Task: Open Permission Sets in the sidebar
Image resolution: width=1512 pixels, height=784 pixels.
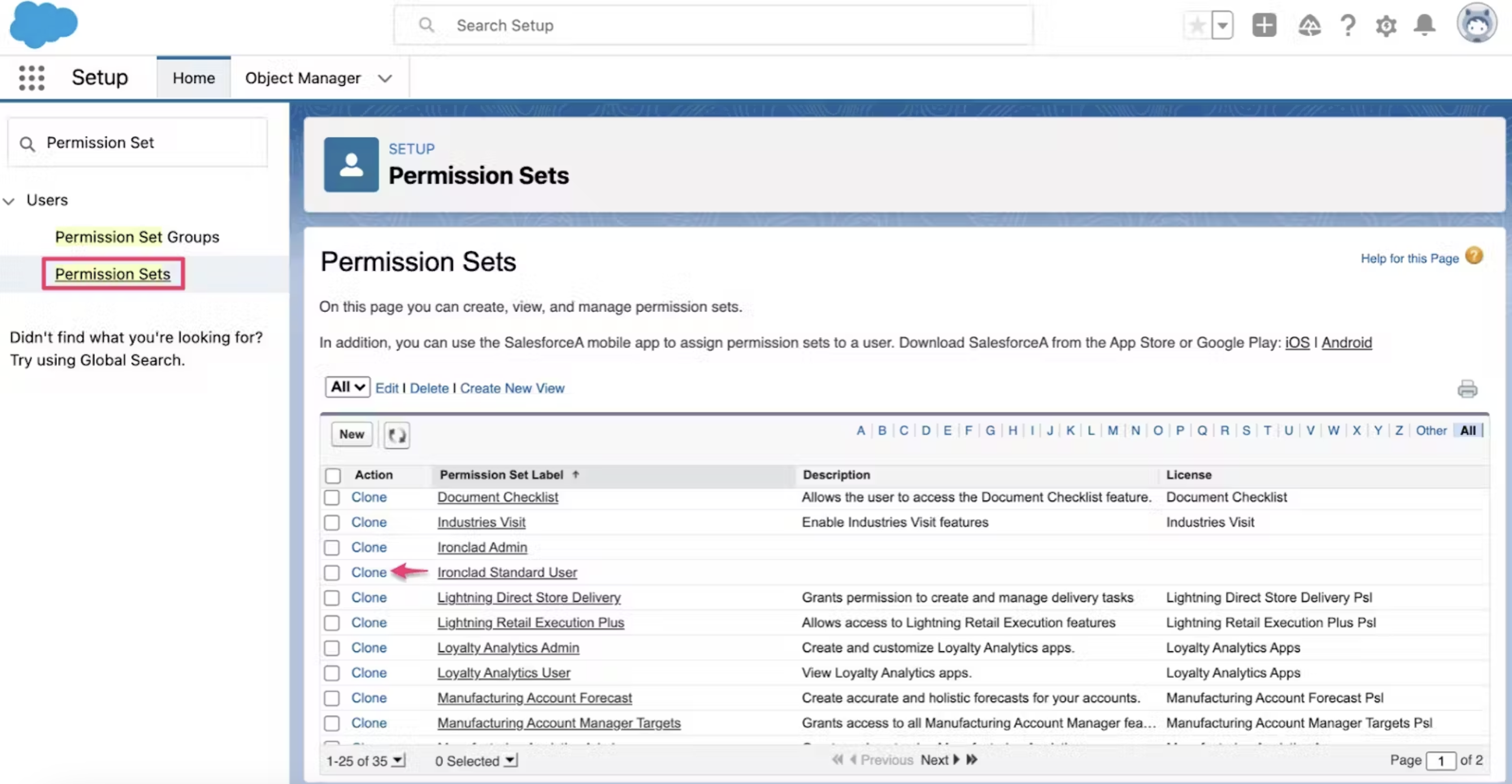Action: click(x=112, y=273)
